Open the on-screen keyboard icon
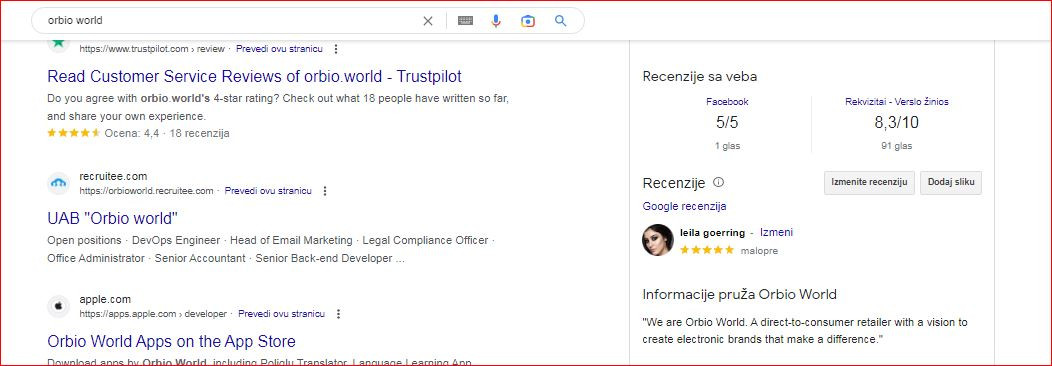The height and width of the screenshot is (366, 1052). coord(466,21)
